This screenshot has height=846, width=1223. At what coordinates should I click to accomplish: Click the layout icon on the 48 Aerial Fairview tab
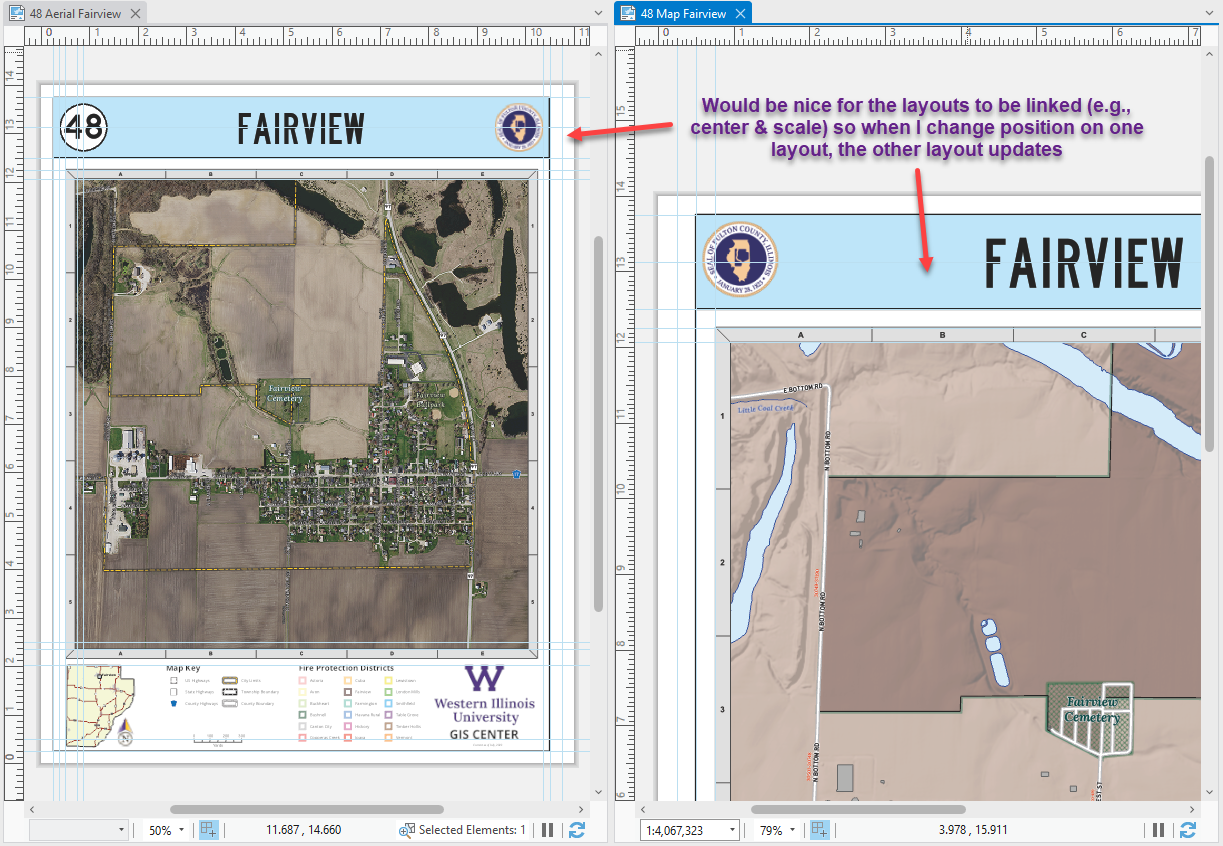[18, 14]
